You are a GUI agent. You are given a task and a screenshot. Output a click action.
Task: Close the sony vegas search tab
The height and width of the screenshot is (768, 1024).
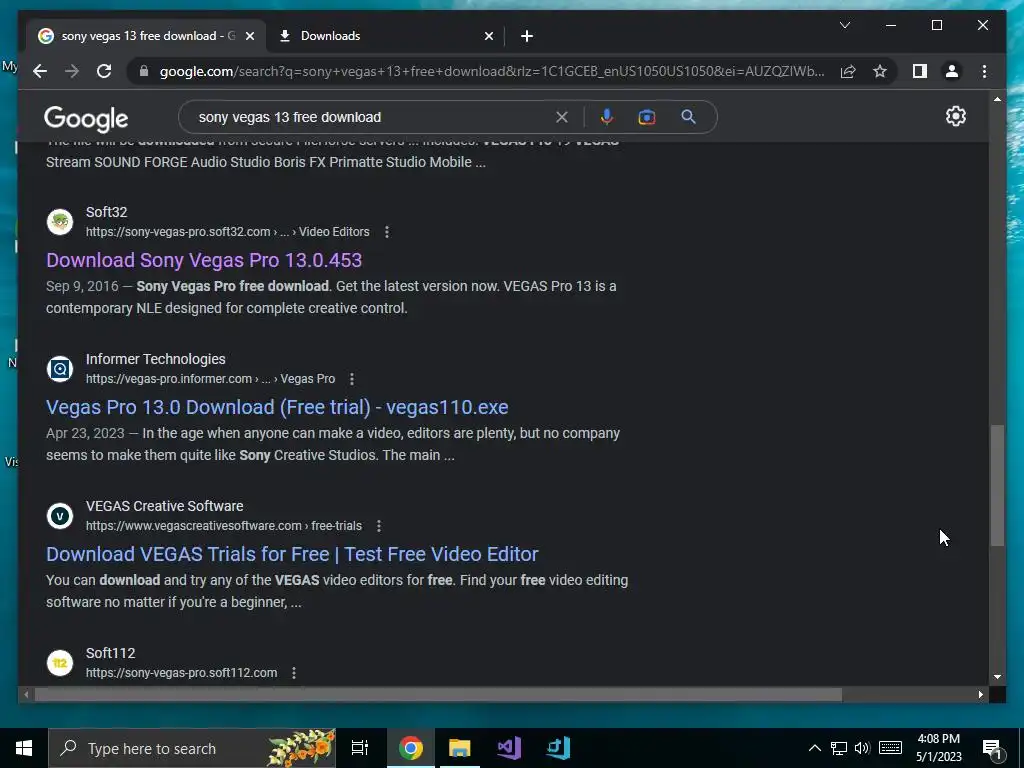[249, 36]
